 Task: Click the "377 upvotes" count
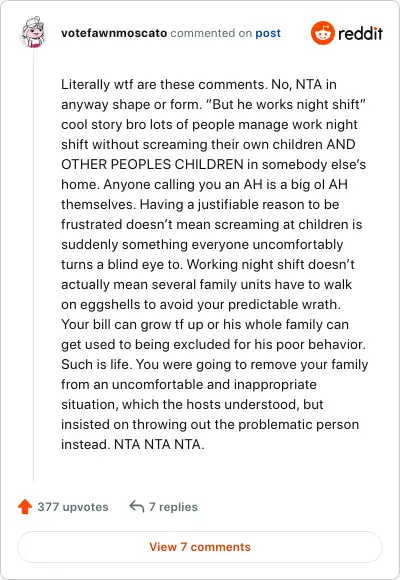point(73,507)
